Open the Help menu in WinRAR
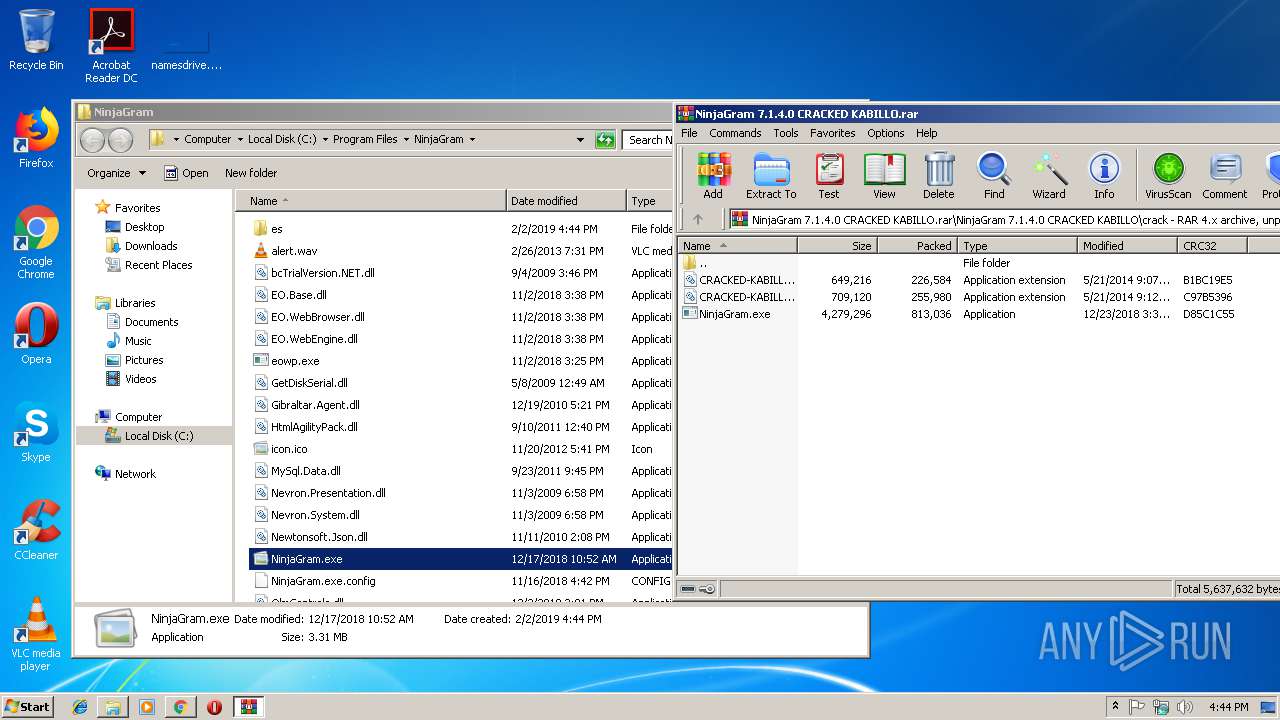 click(927, 133)
